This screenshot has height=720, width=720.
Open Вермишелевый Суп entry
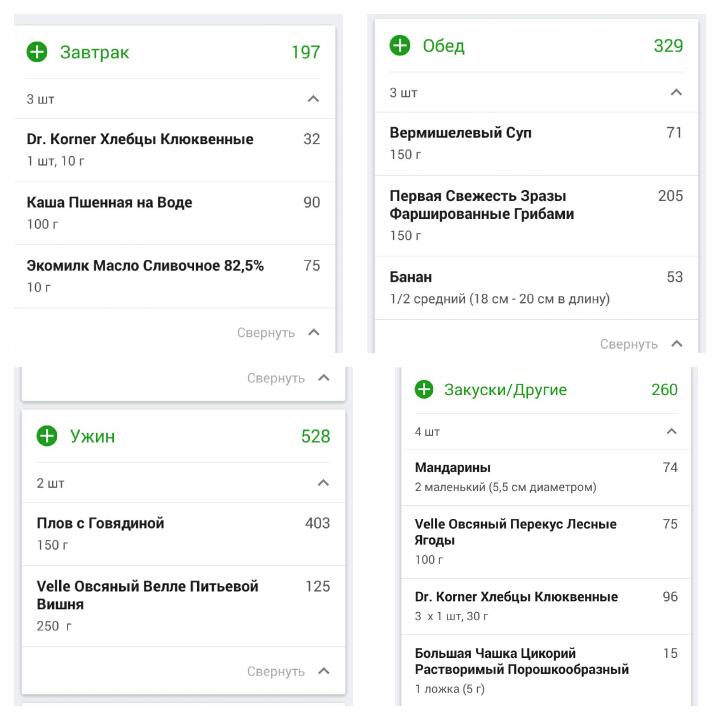(x=536, y=144)
